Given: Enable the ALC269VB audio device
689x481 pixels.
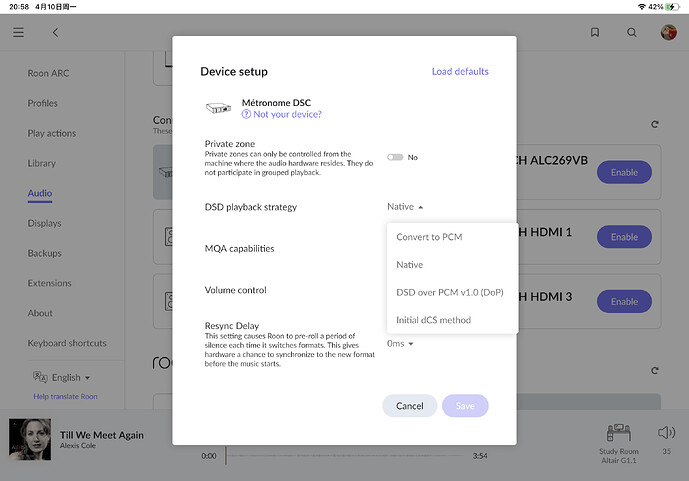Looking at the screenshot, I should 624,172.
